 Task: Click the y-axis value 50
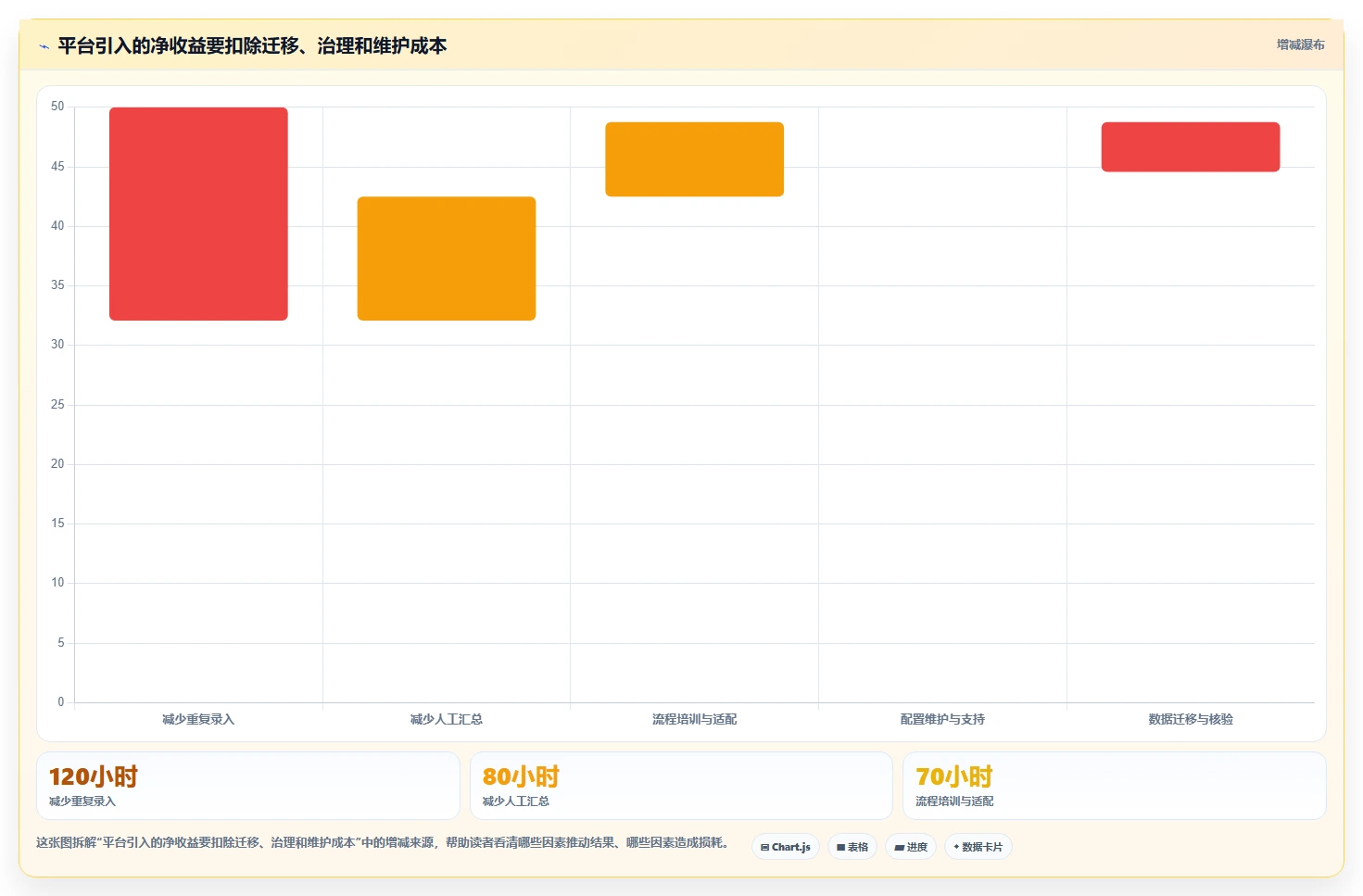pyautogui.click(x=57, y=107)
